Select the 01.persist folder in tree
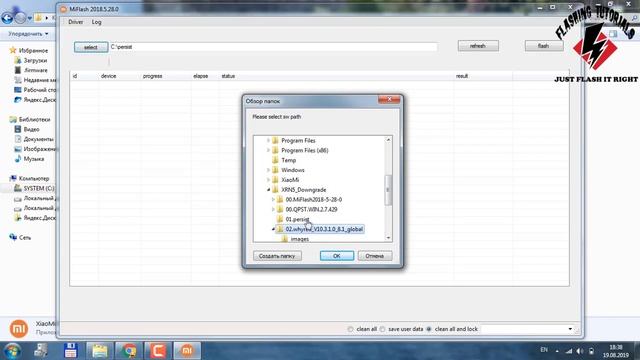The height and width of the screenshot is (360, 640). click(298, 219)
